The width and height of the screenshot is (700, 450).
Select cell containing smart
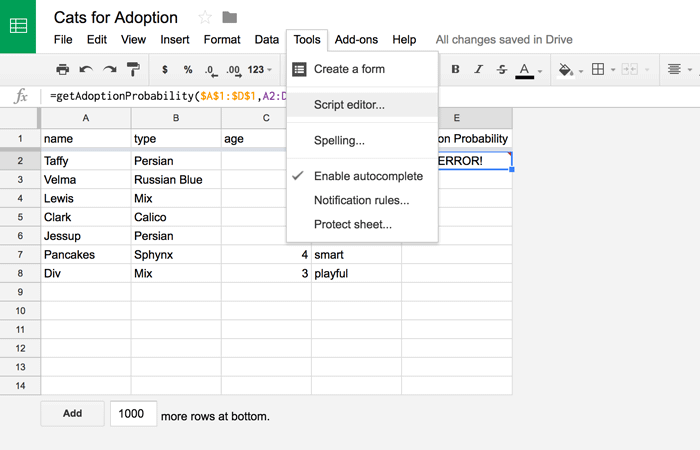[356, 254]
